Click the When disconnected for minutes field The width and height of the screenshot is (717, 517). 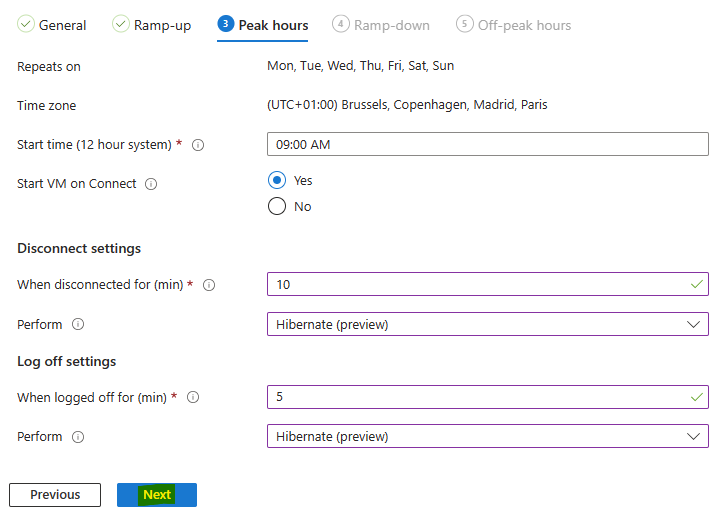[x=488, y=284]
